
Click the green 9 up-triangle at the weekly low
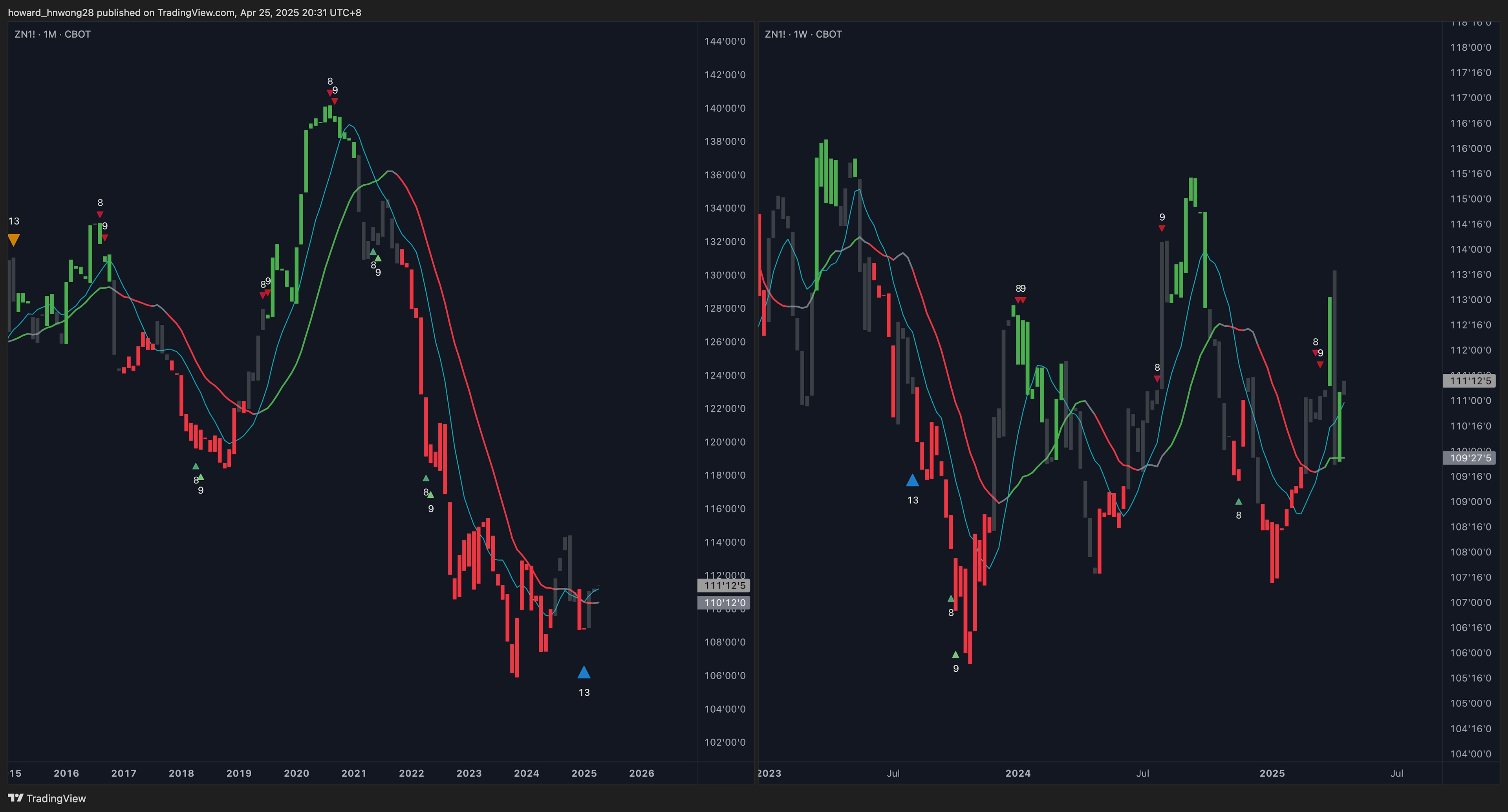click(x=955, y=655)
